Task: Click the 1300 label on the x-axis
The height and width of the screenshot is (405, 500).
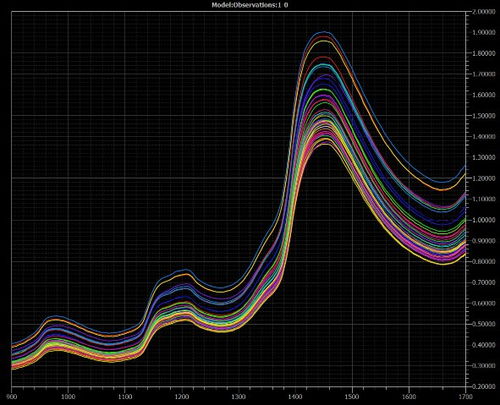Action: tap(239, 397)
